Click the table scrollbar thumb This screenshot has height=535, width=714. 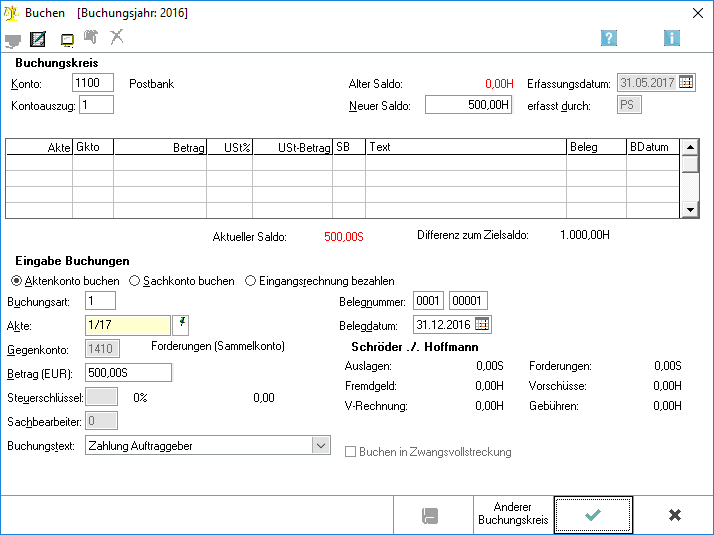(x=690, y=163)
